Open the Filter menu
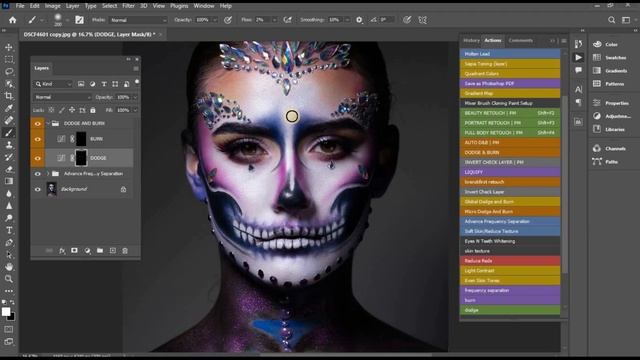 click(128, 6)
